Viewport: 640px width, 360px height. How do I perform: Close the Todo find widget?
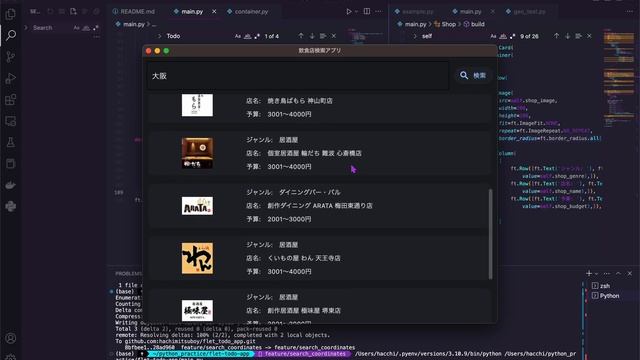click(333, 36)
